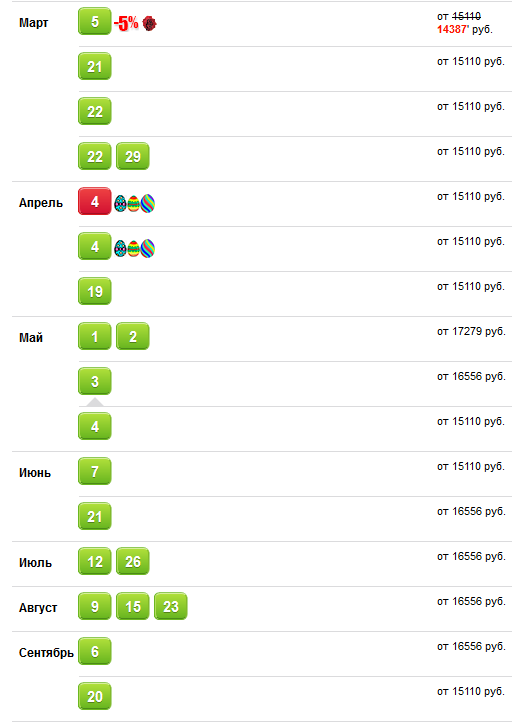Select the September 6 date button

pyautogui.click(x=94, y=651)
